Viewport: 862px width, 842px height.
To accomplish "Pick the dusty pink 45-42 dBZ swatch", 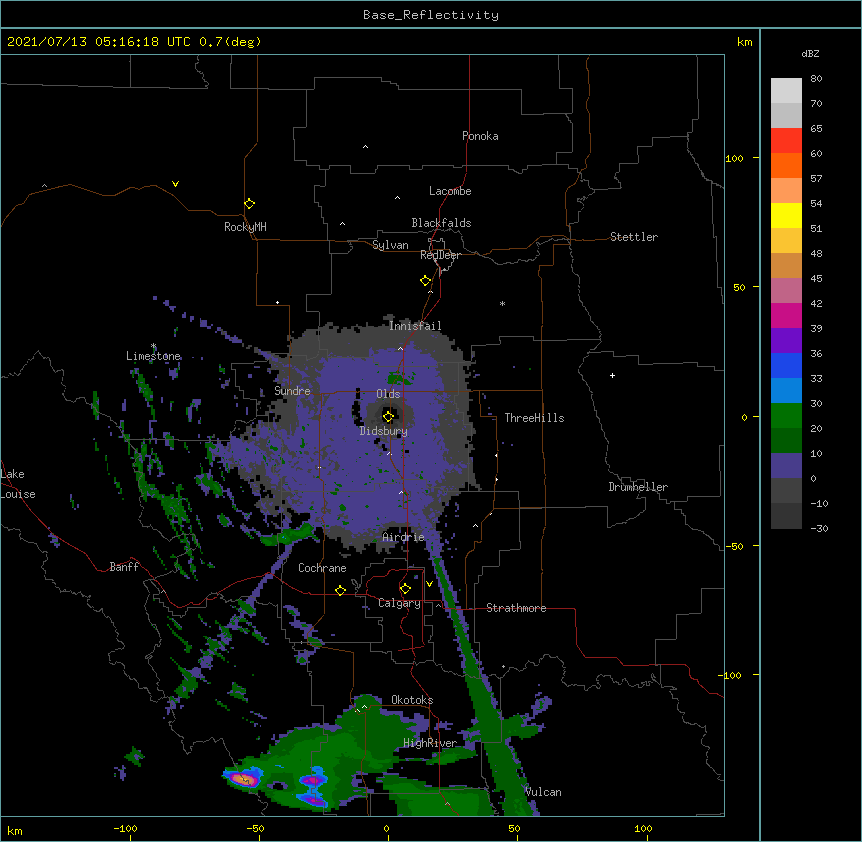I will click(x=786, y=290).
